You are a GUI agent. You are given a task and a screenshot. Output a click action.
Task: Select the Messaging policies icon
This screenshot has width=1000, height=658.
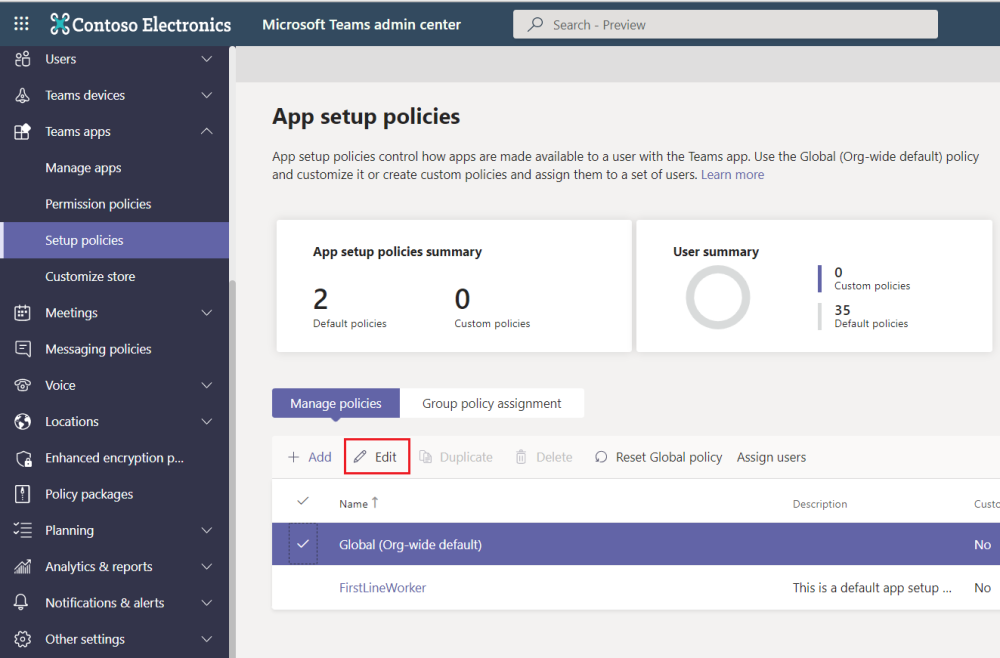pos(21,348)
